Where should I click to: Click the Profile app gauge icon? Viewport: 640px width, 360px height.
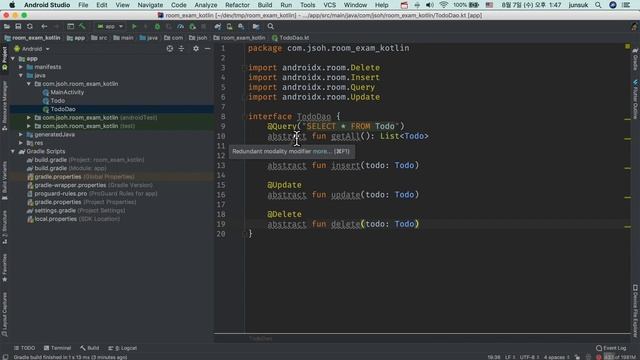pyautogui.click(x=180, y=27)
